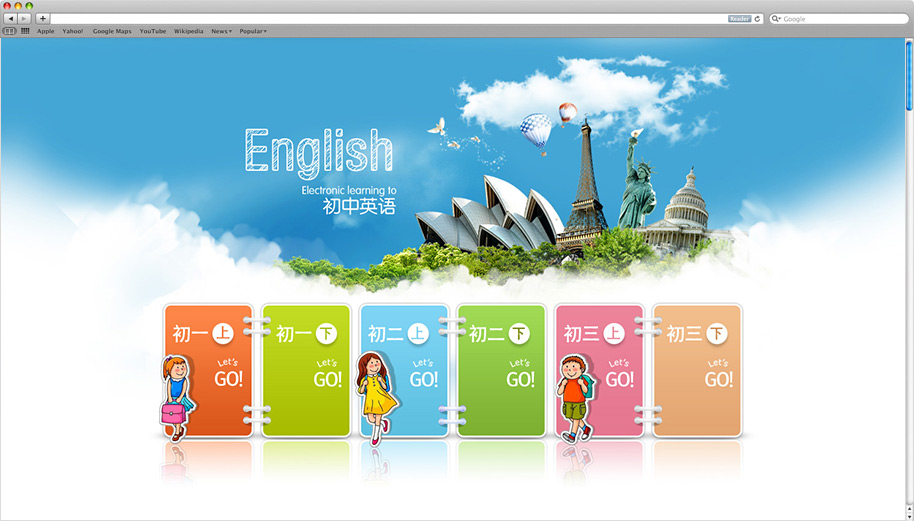Click the browser back arrow button
The image size is (914, 521).
point(10,19)
